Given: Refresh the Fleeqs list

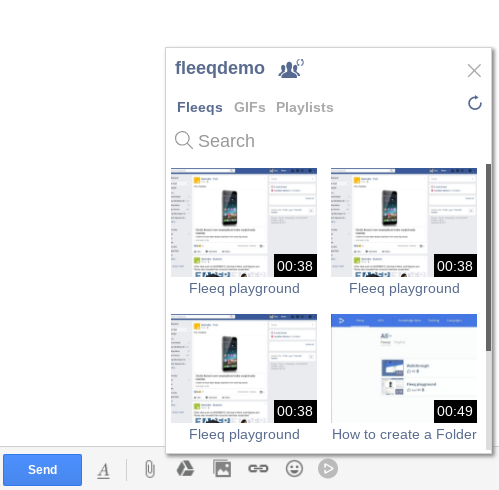Looking at the screenshot, I should [475, 103].
